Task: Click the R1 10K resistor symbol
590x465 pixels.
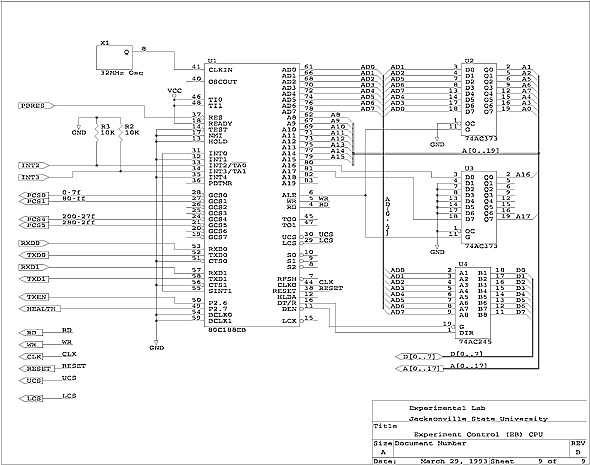Action: pyautogui.click(x=96, y=132)
